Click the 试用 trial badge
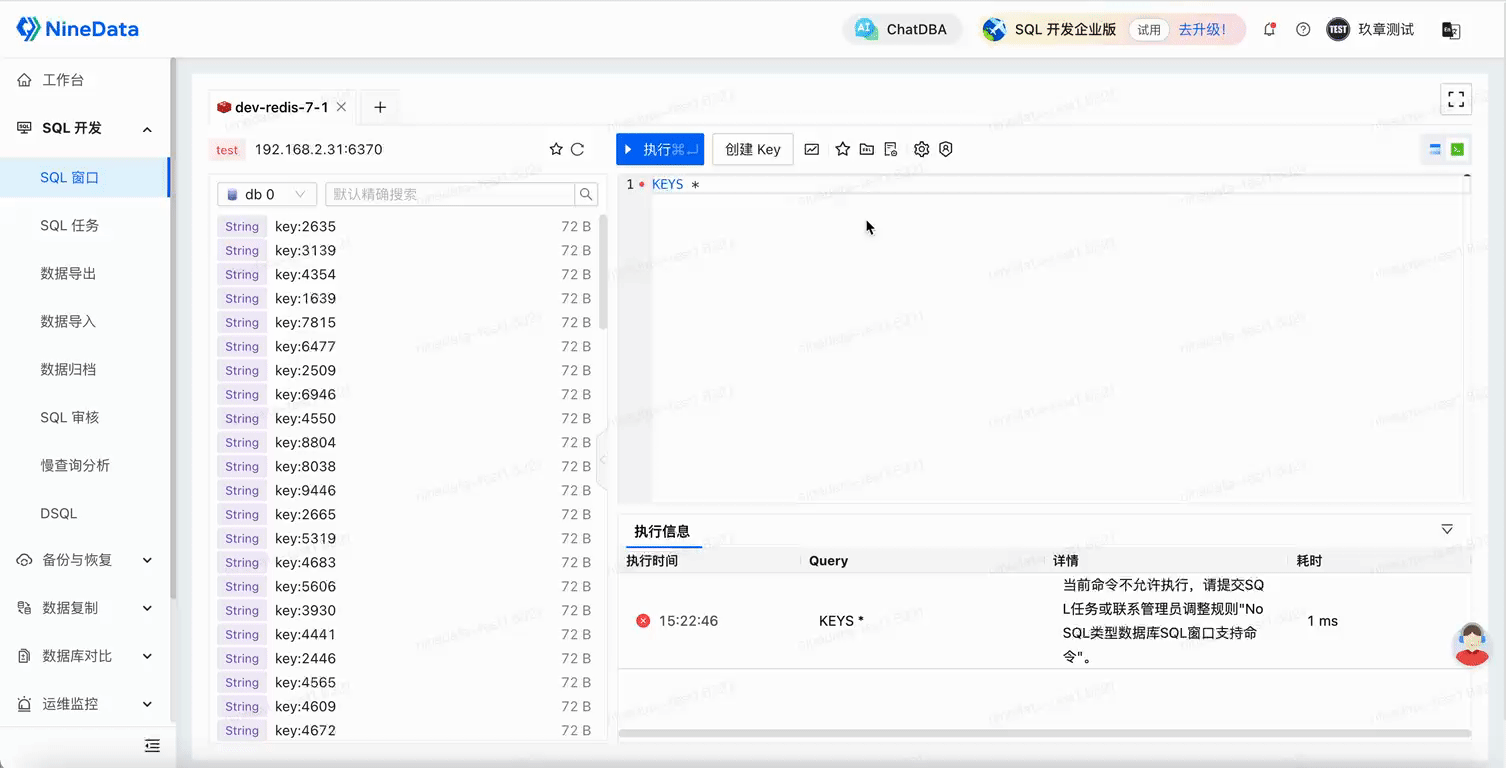 1149,30
